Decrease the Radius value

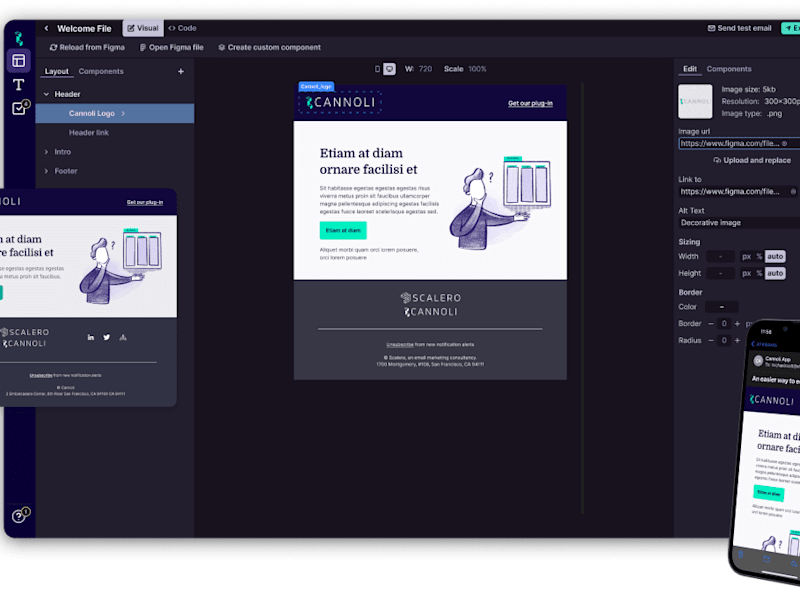(711, 340)
